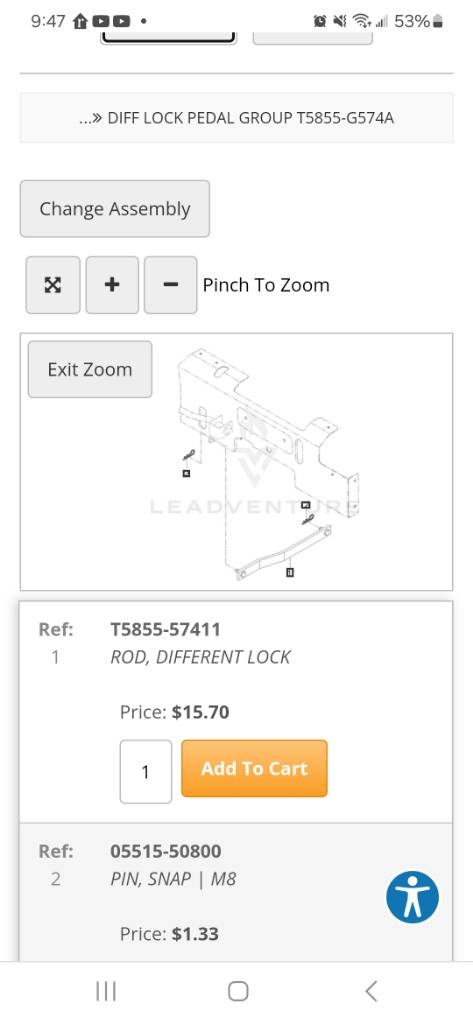Tap the Android home button
Viewport: 473px width, 1024px height.
pyautogui.click(x=238, y=991)
